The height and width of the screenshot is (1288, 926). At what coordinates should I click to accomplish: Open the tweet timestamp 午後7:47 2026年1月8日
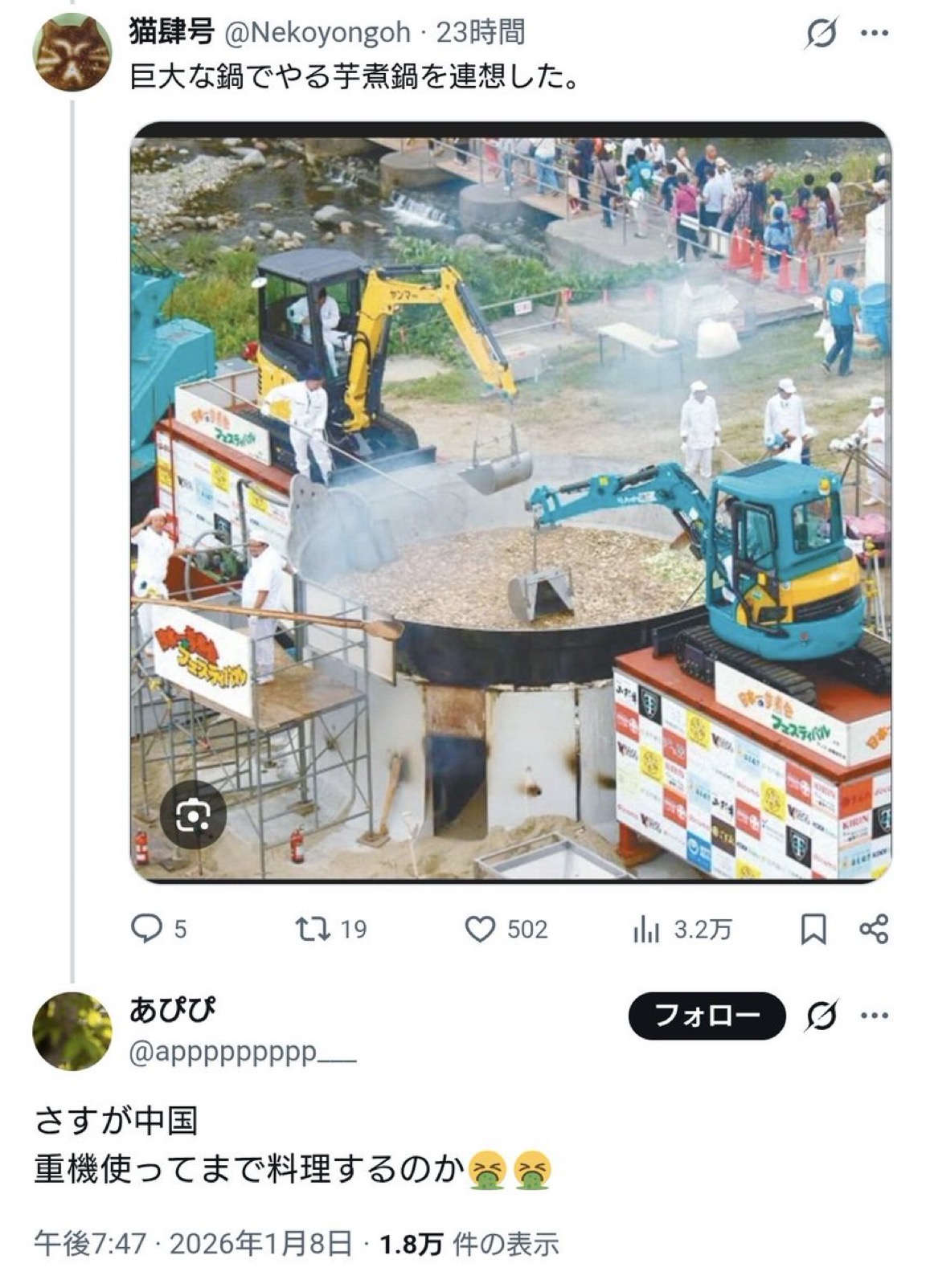click(x=193, y=1244)
